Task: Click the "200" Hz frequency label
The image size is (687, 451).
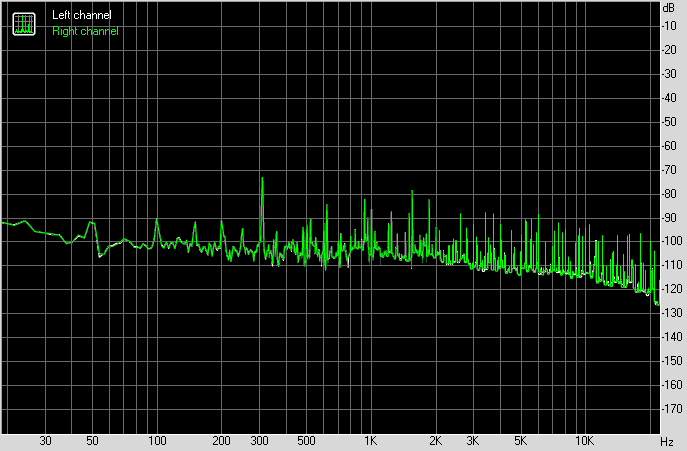Action: pos(221,441)
